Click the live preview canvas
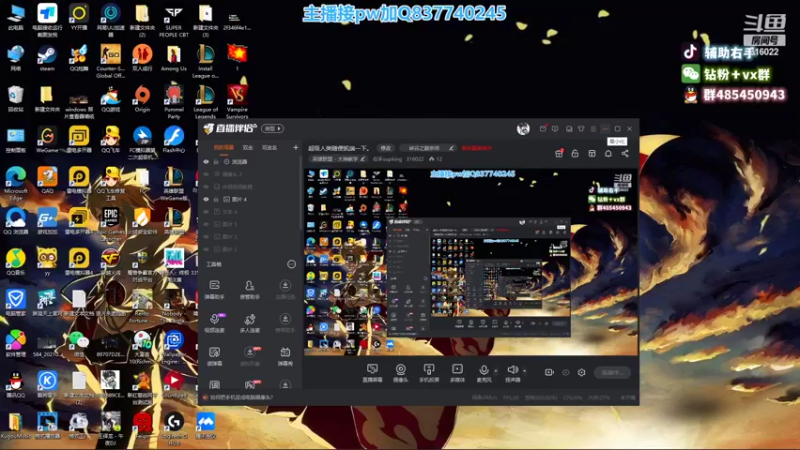 470,262
